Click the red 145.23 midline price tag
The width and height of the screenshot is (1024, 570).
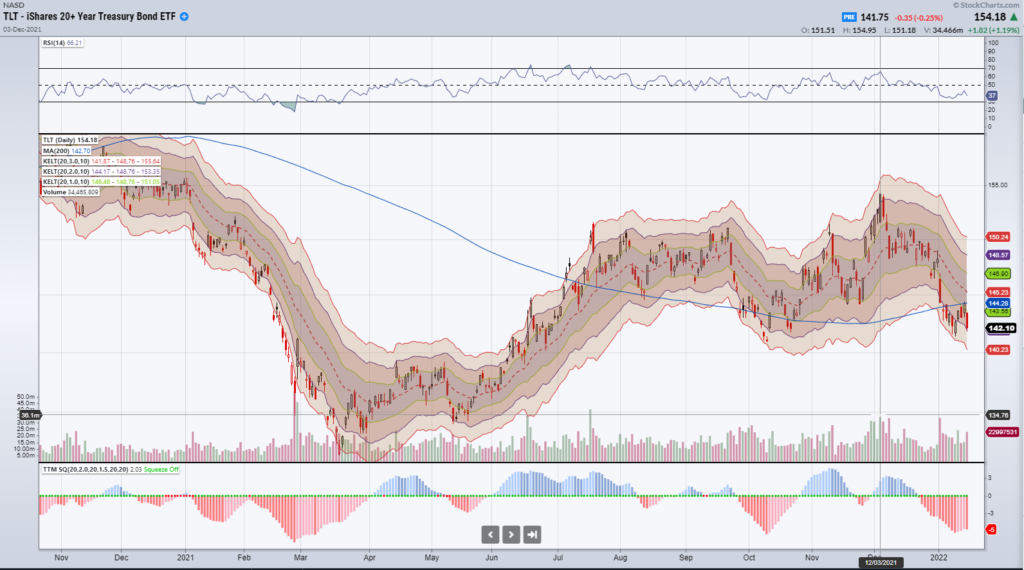coord(999,293)
